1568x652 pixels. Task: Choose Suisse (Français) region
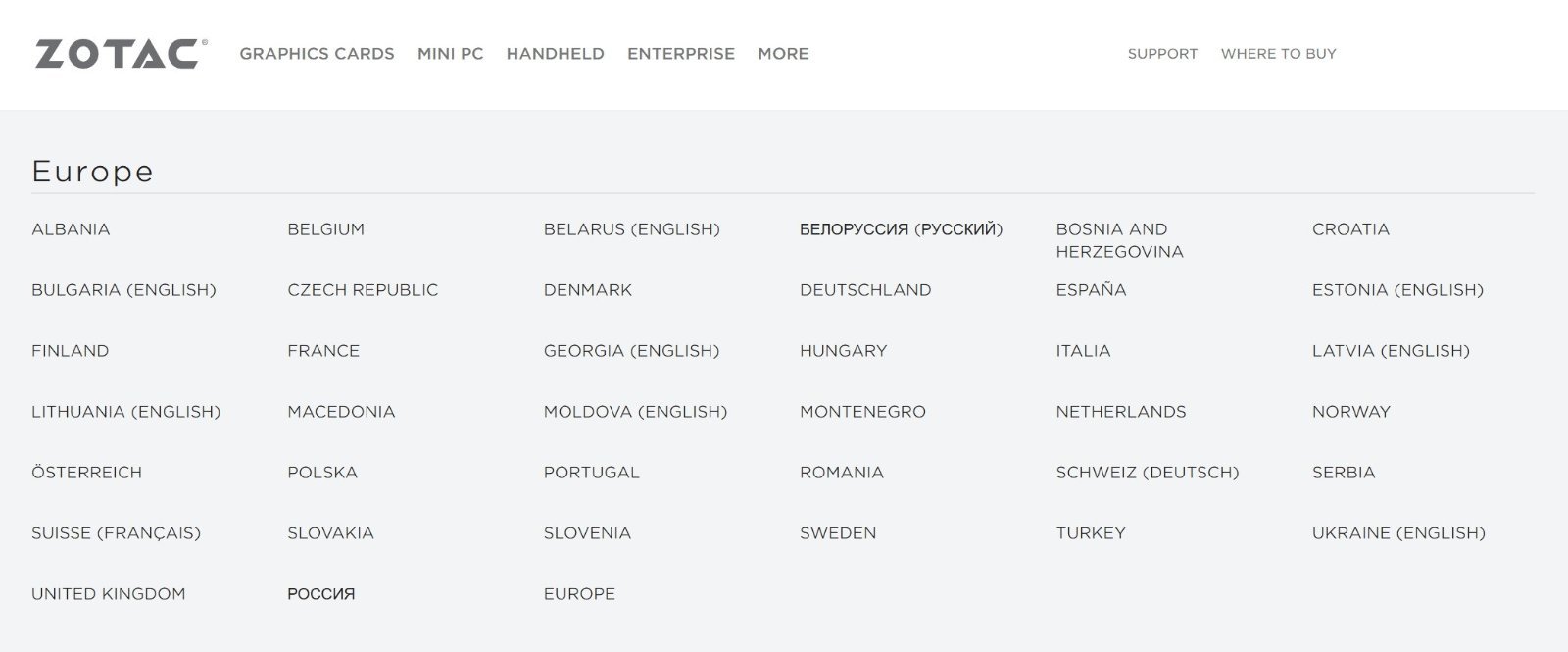pyautogui.click(x=116, y=533)
